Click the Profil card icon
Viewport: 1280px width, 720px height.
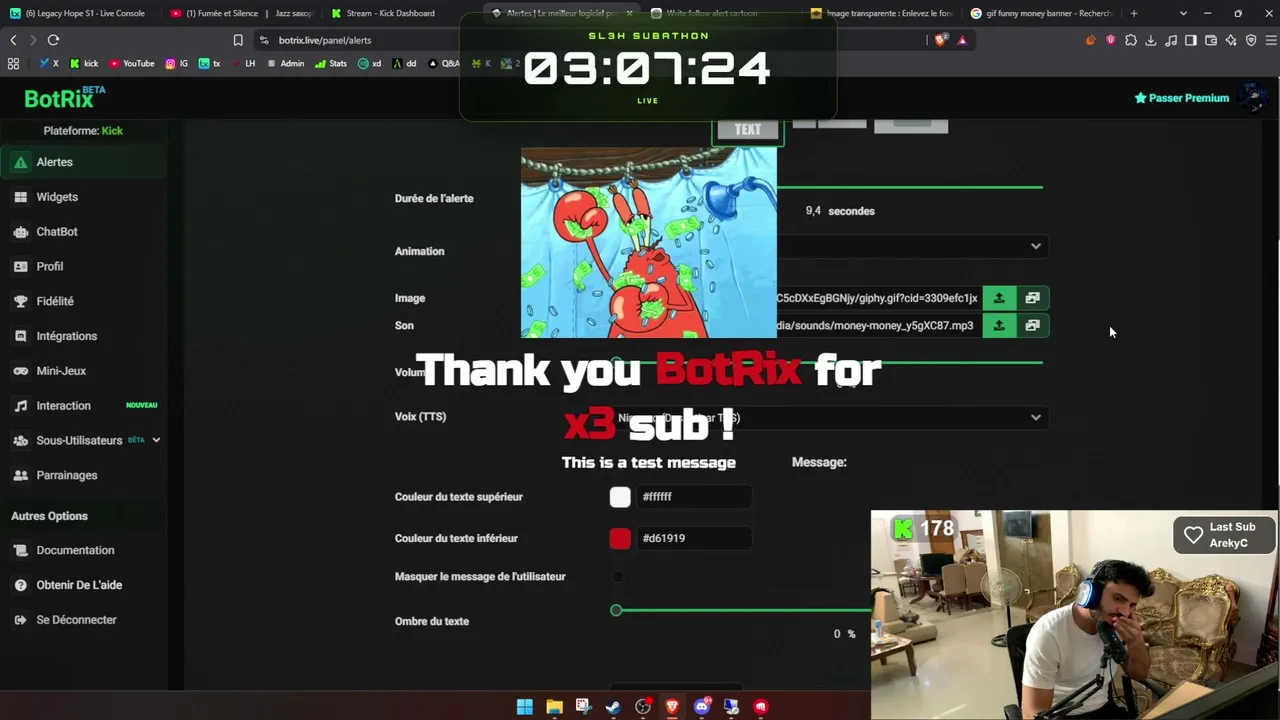[x=20, y=267]
